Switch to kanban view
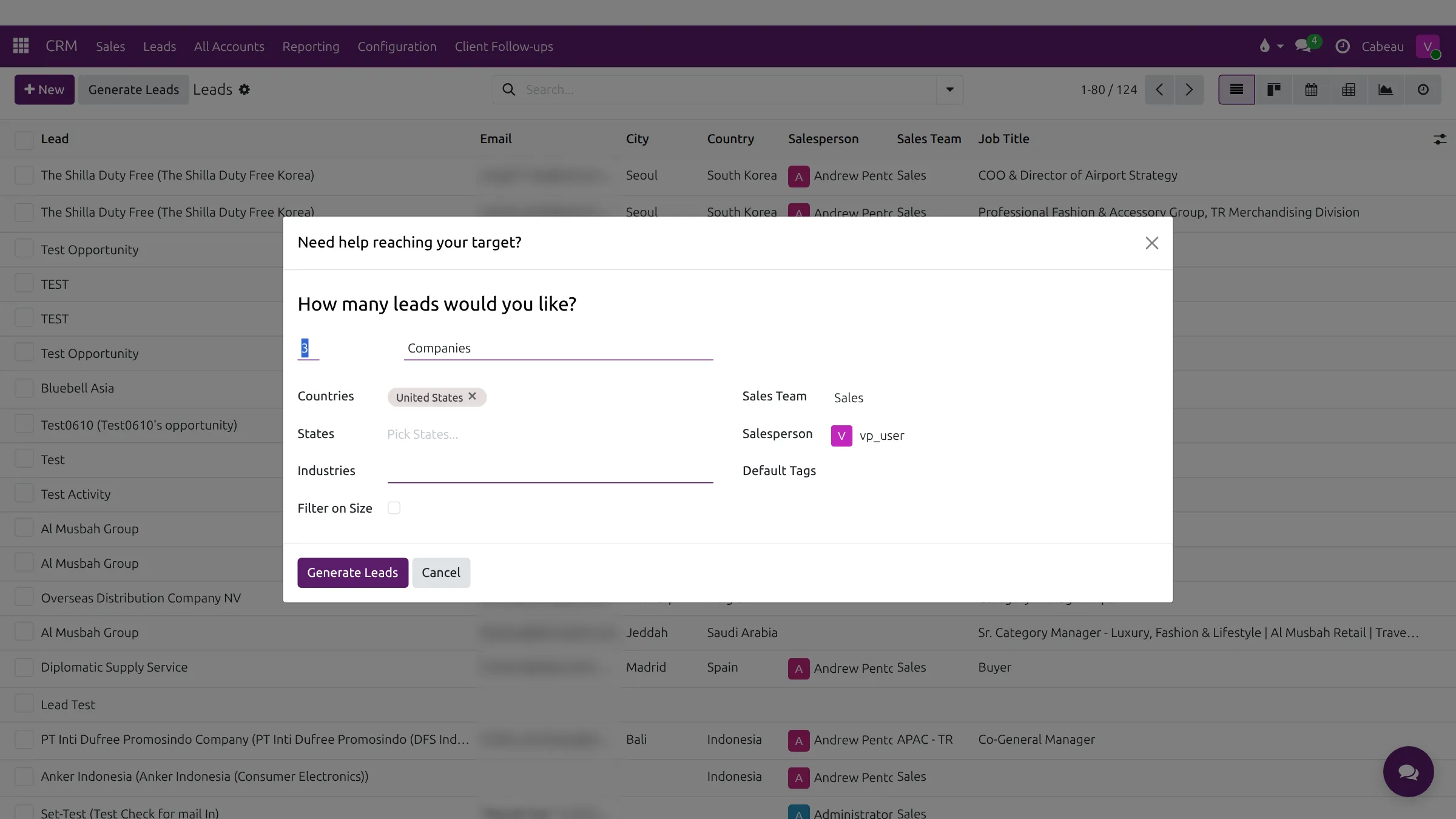The width and height of the screenshot is (1456, 819). pyautogui.click(x=1273, y=90)
